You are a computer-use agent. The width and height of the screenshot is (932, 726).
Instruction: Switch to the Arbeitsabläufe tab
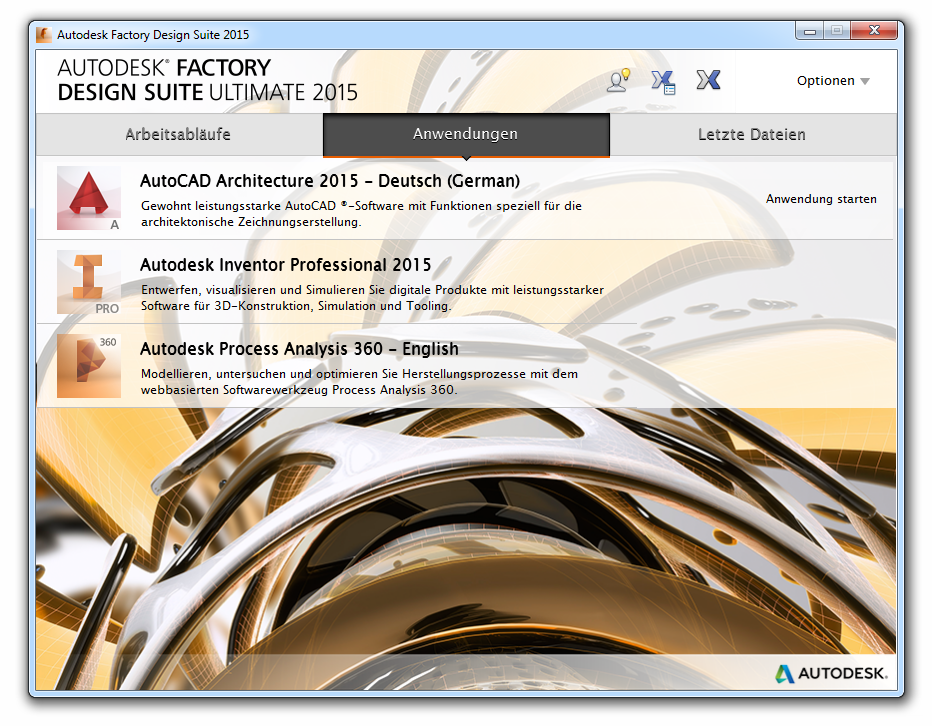178,134
